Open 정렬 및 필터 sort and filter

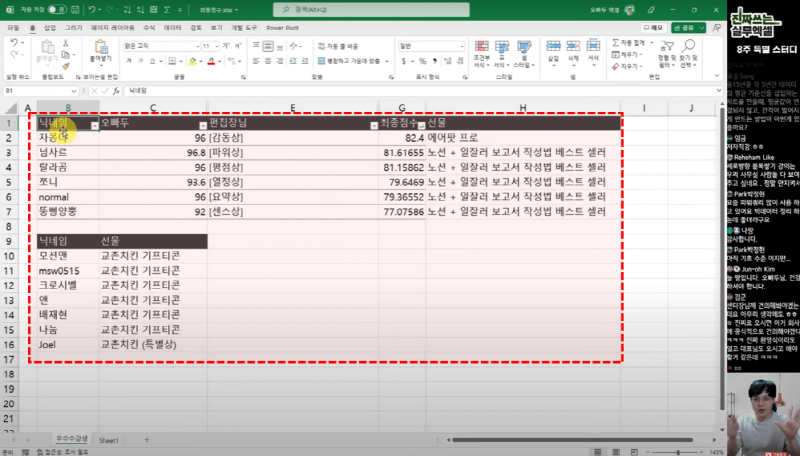(667, 54)
